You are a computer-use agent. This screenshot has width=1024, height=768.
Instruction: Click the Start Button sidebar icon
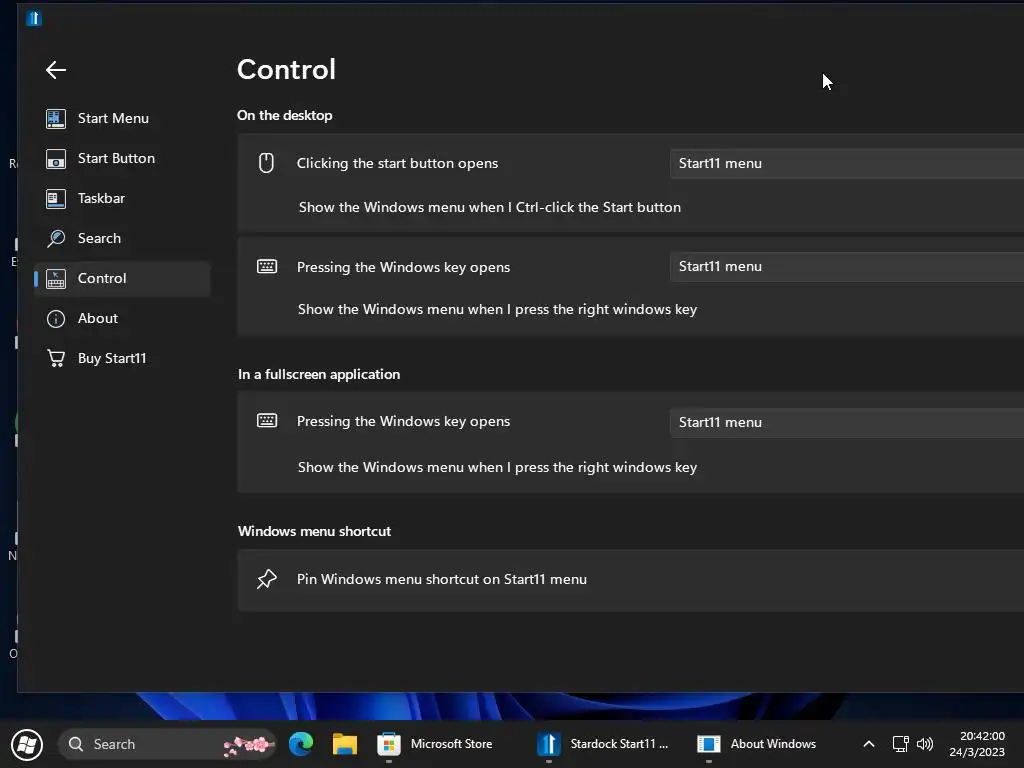coord(56,159)
